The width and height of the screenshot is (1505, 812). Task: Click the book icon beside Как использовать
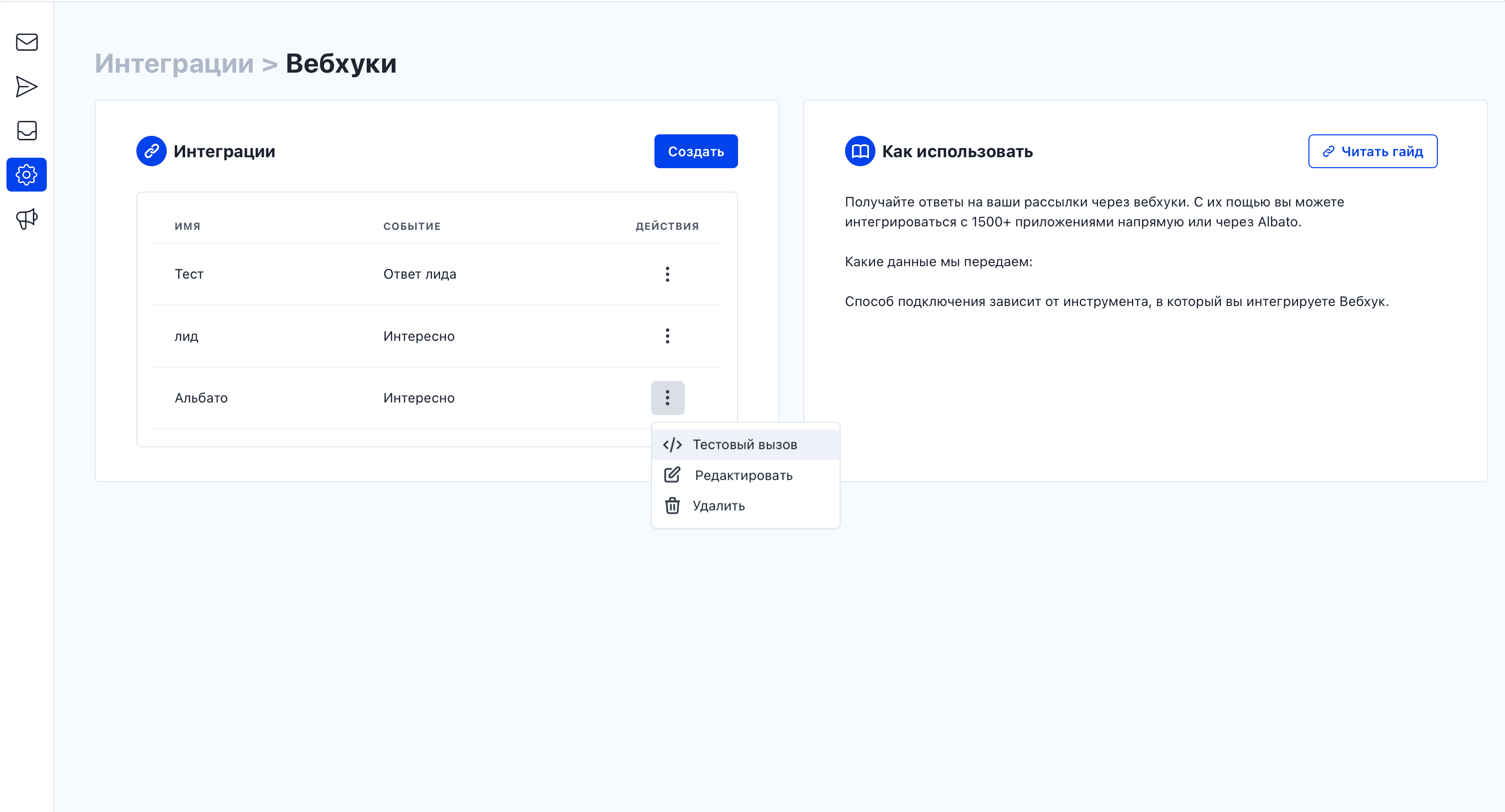[x=860, y=151]
